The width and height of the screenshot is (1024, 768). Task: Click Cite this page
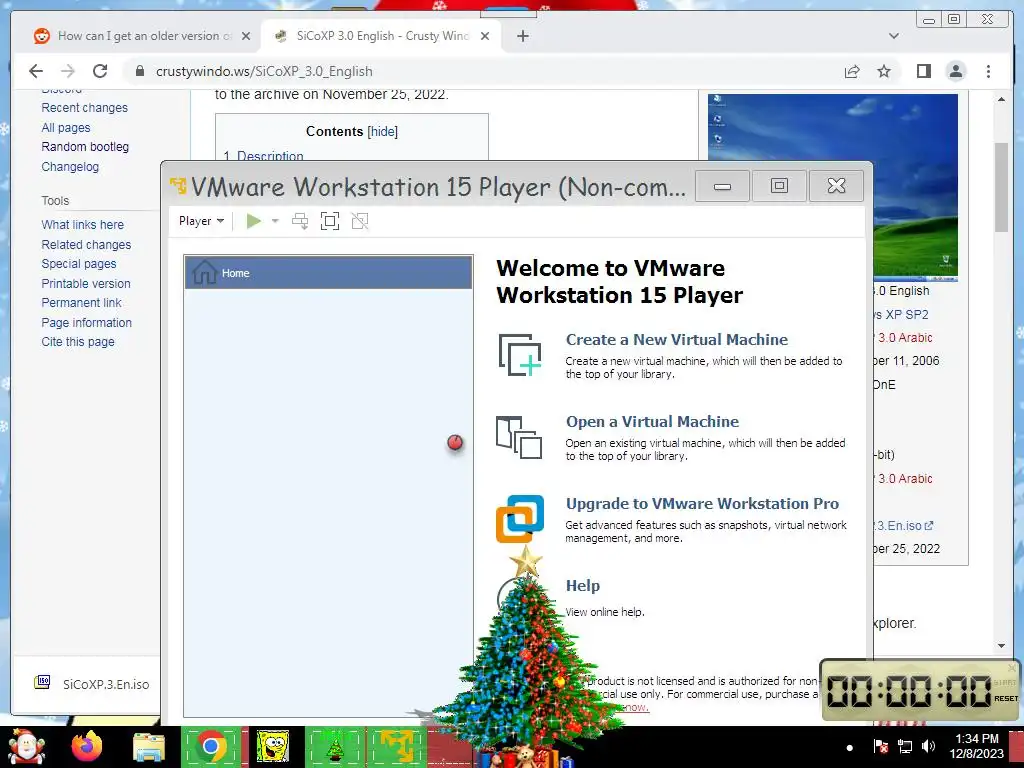78,342
